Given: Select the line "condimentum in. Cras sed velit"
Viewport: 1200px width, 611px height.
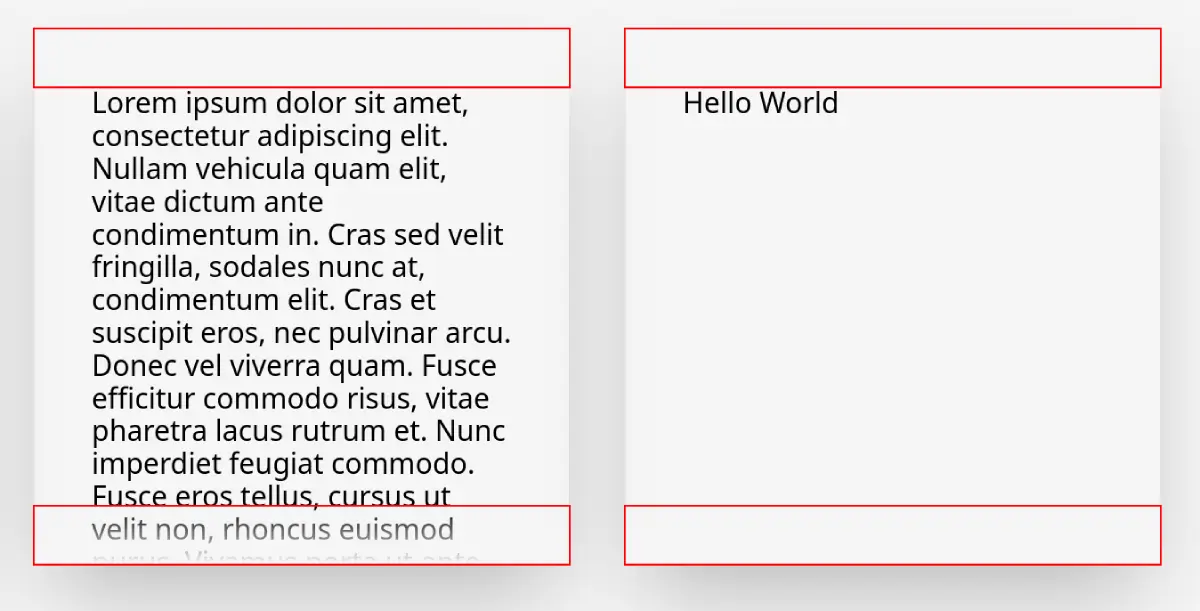Looking at the screenshot, I should click(x=298, y=235).
